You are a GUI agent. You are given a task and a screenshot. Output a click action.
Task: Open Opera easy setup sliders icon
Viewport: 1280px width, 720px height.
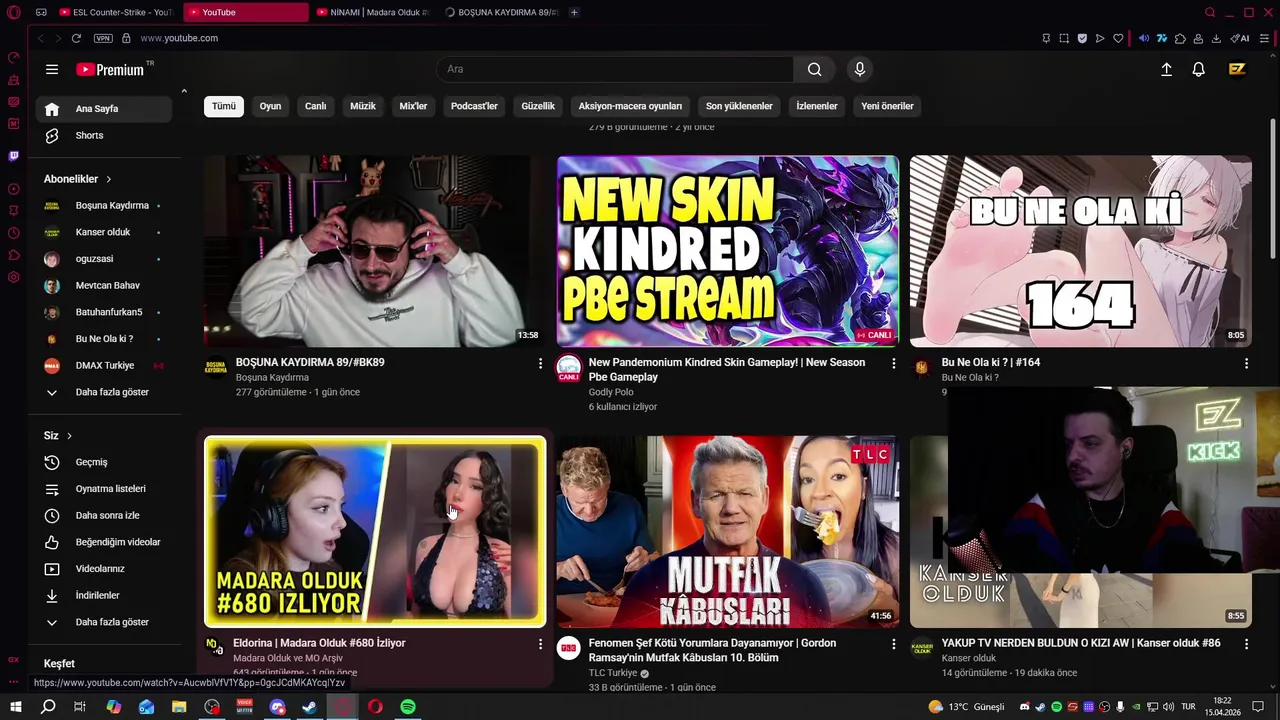1265,38
